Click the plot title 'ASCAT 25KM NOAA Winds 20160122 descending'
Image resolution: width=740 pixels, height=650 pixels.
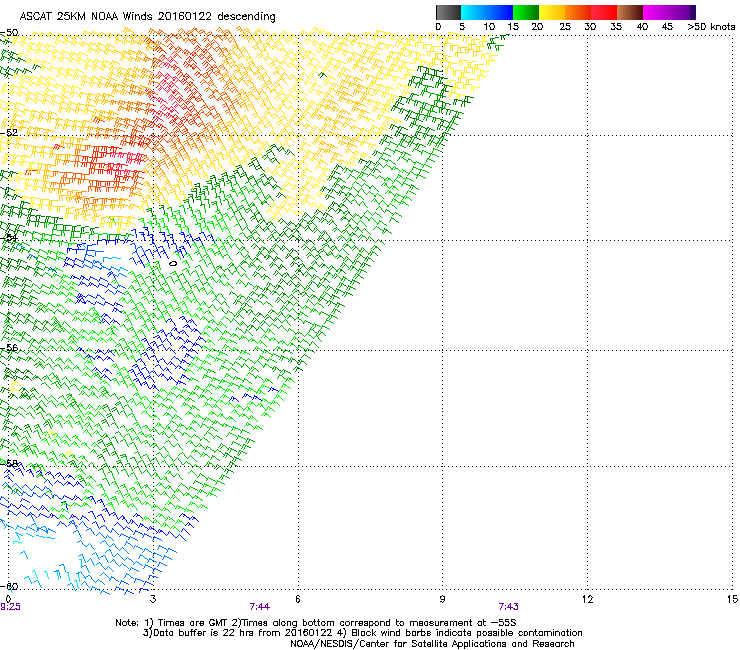(x=147, y=16)
